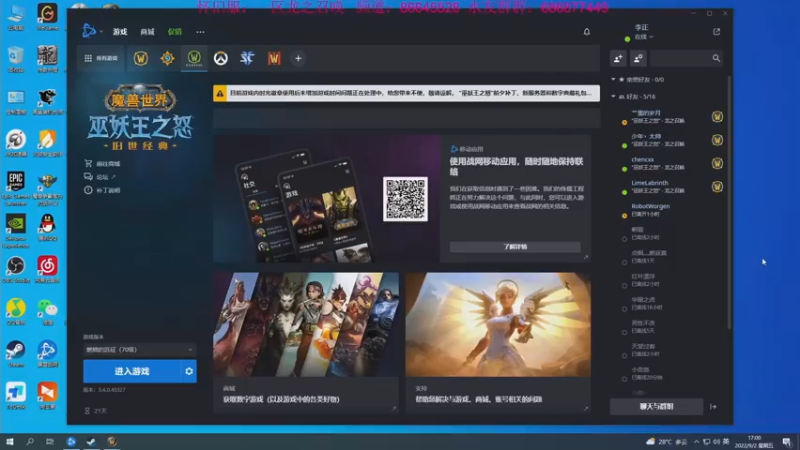Viewport: 800px width, 450px height.
Task: Open the notifications bell
Action: tap(587, 32)
